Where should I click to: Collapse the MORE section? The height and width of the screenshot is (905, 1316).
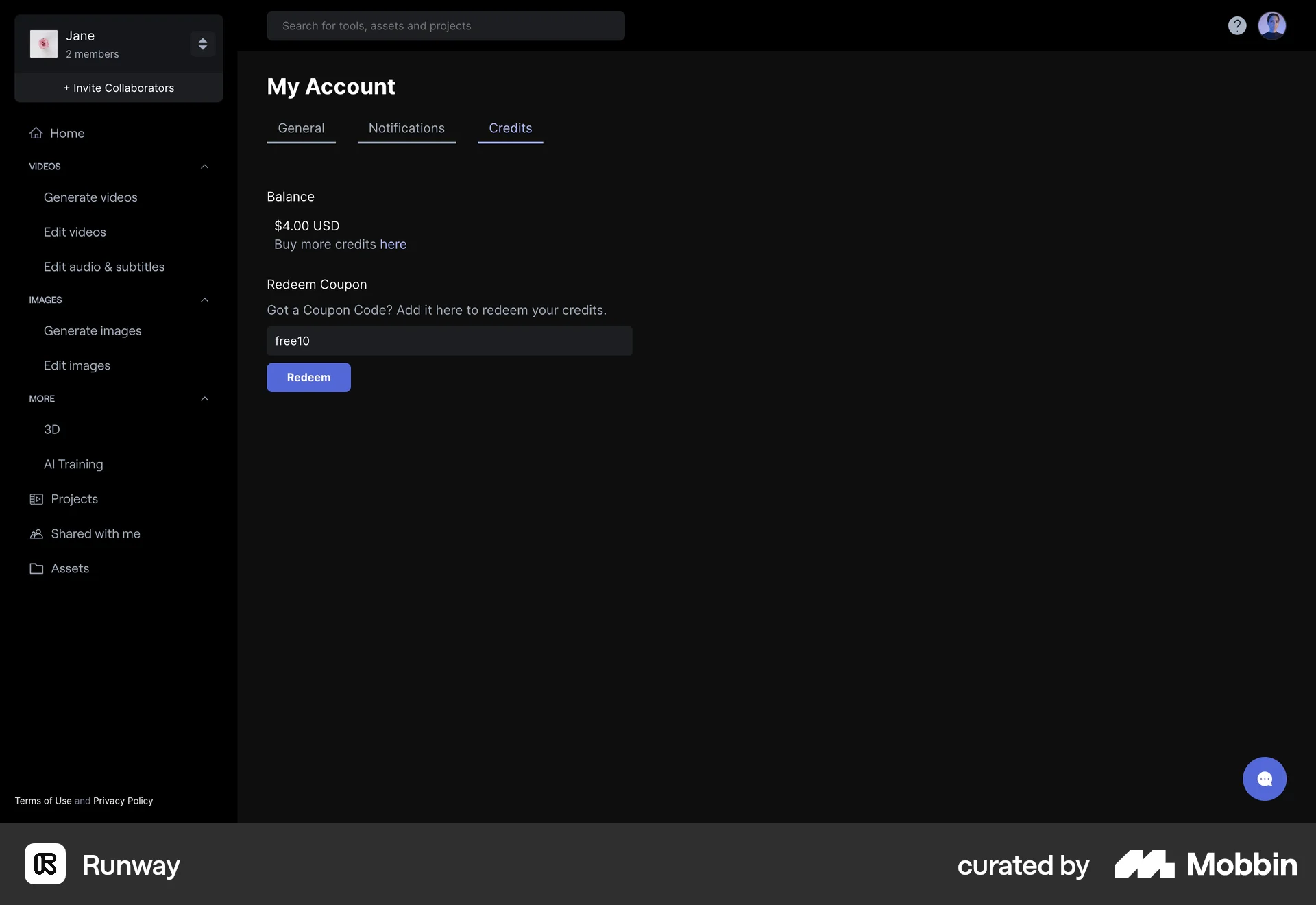pyautogui.click(x=204, y=399)
